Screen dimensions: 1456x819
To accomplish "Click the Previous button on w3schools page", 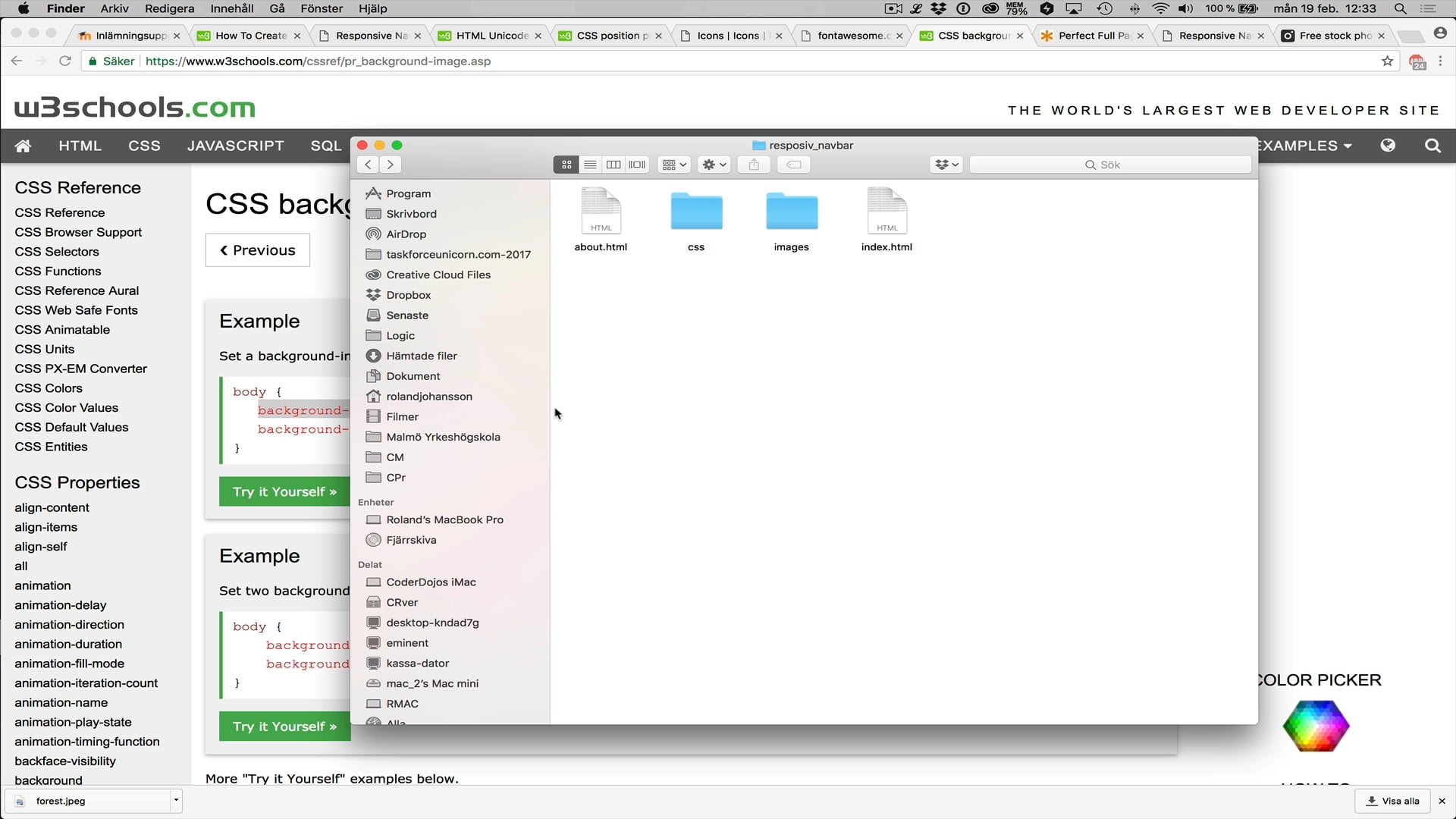I will [258, 250].
